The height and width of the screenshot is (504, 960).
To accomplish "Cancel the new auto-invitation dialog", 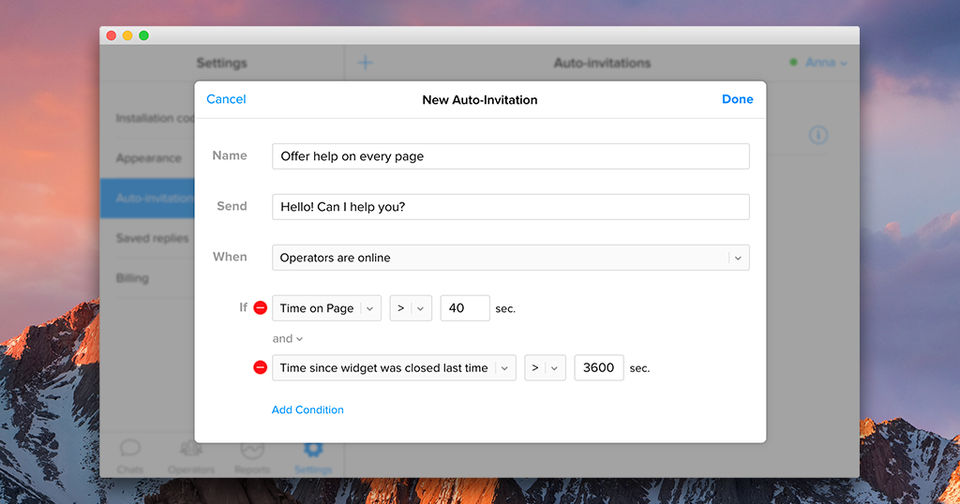I will (x=226, y=99).
